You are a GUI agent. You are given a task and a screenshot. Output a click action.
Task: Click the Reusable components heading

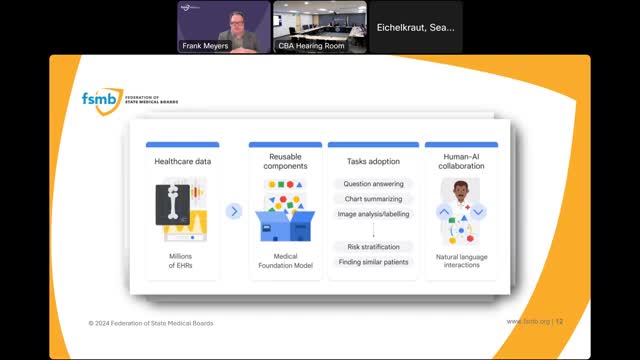[285, 161]
